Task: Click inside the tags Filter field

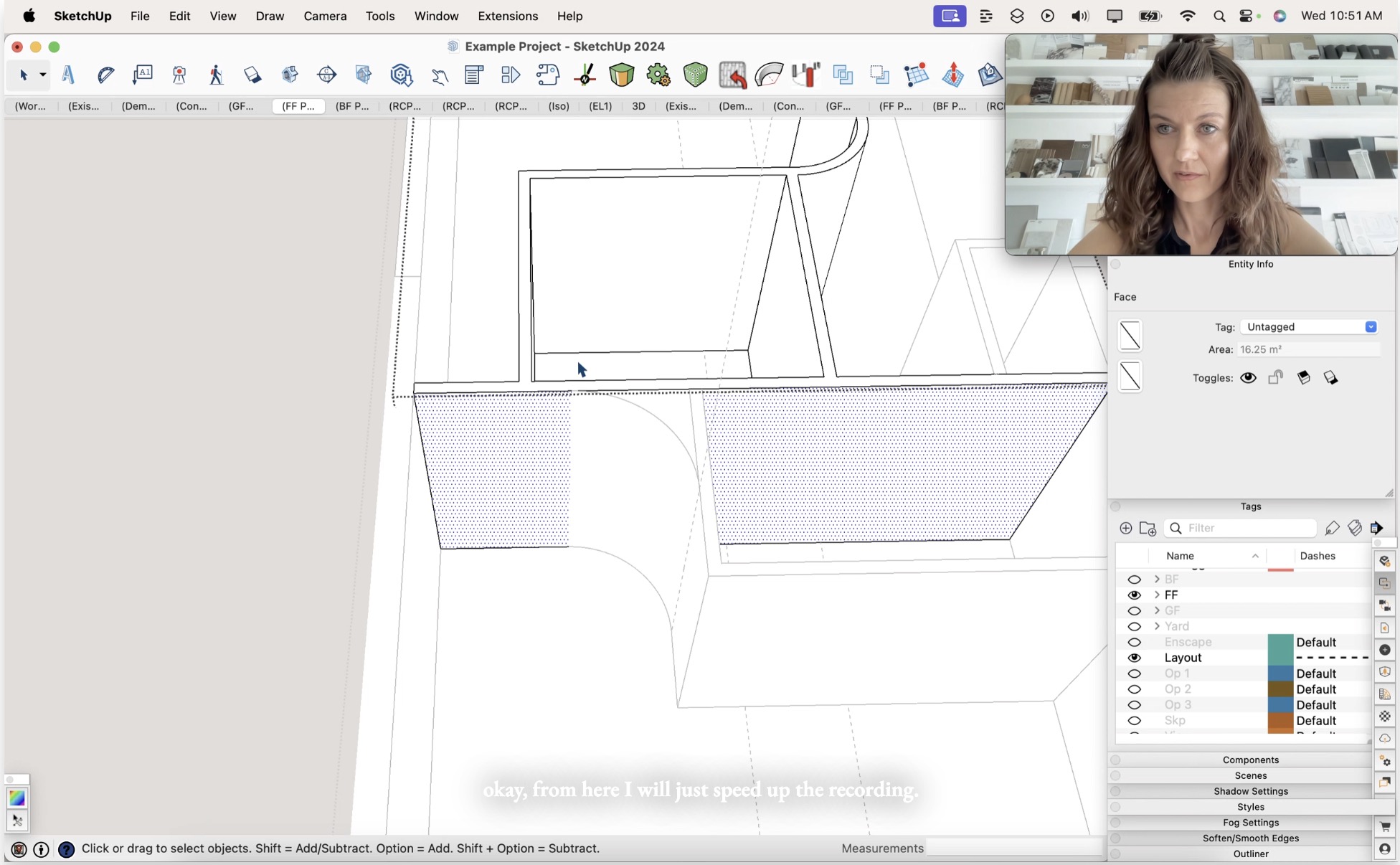Action: click(1241, 528)
